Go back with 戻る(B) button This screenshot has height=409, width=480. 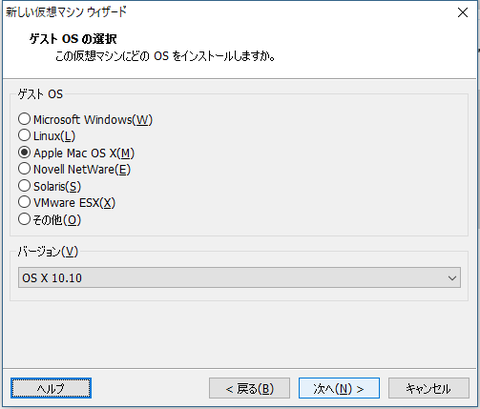pos(249,388)
